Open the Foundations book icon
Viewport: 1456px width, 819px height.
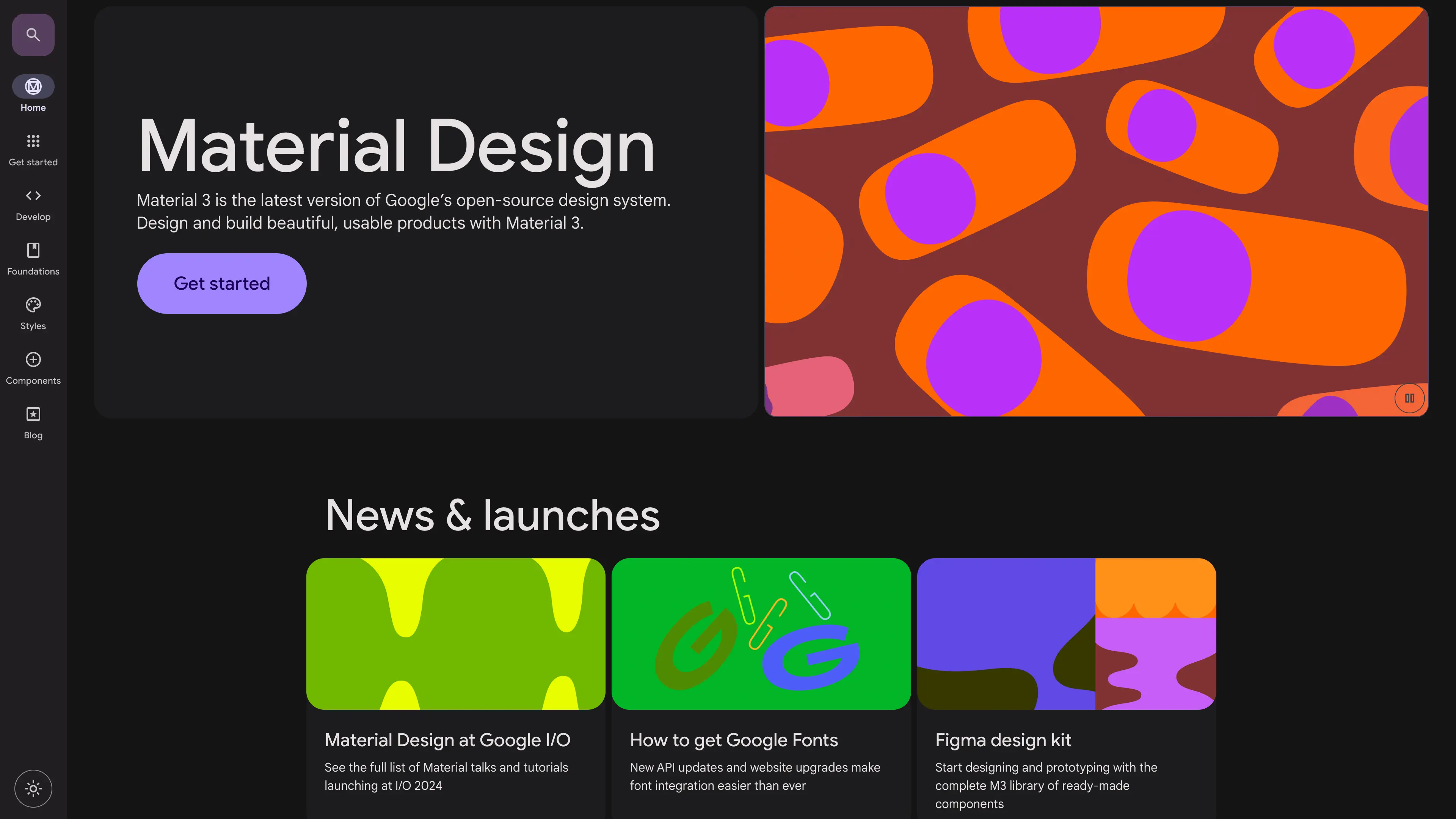(x=33, y=250)
